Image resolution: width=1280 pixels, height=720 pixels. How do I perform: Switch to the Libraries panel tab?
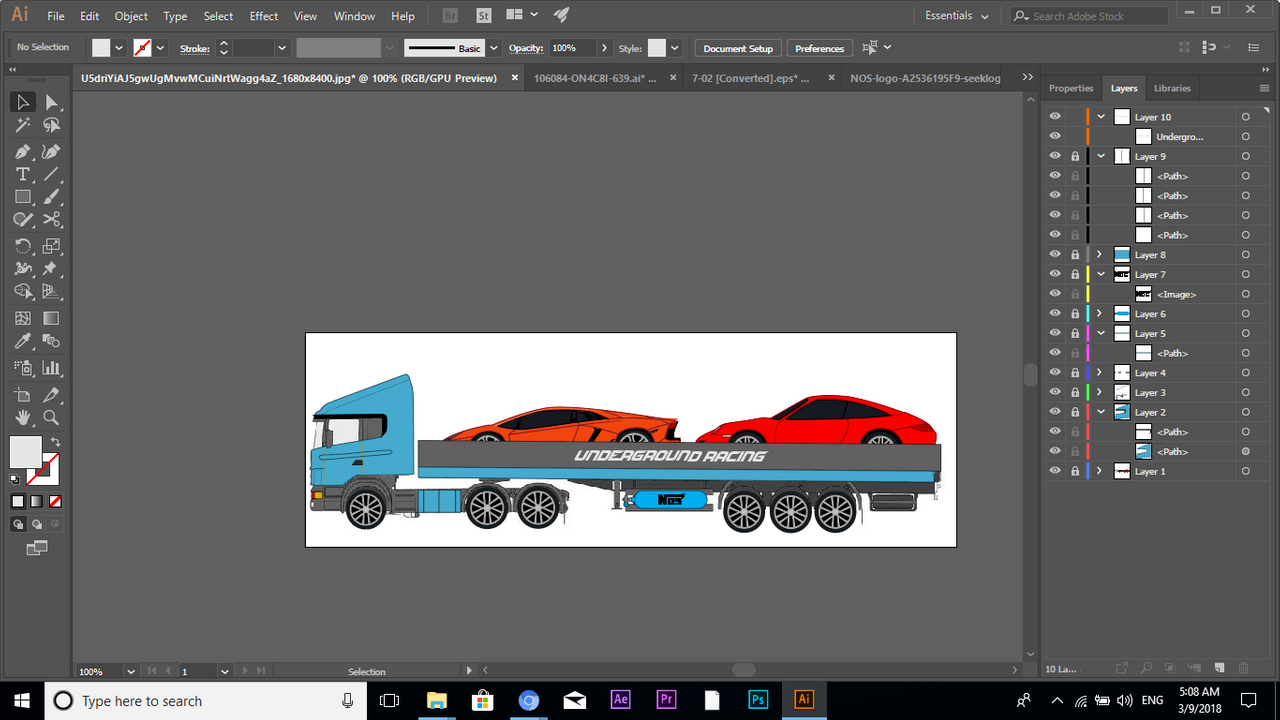pos(1172,88)
